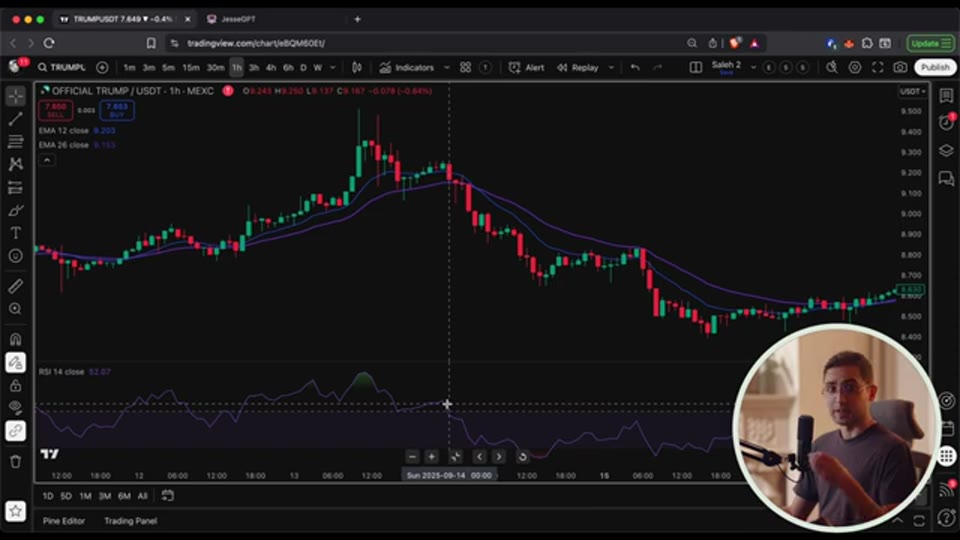960x540 pixels.
Task: Open the favorites star toolbar
Action: point(16,511)
